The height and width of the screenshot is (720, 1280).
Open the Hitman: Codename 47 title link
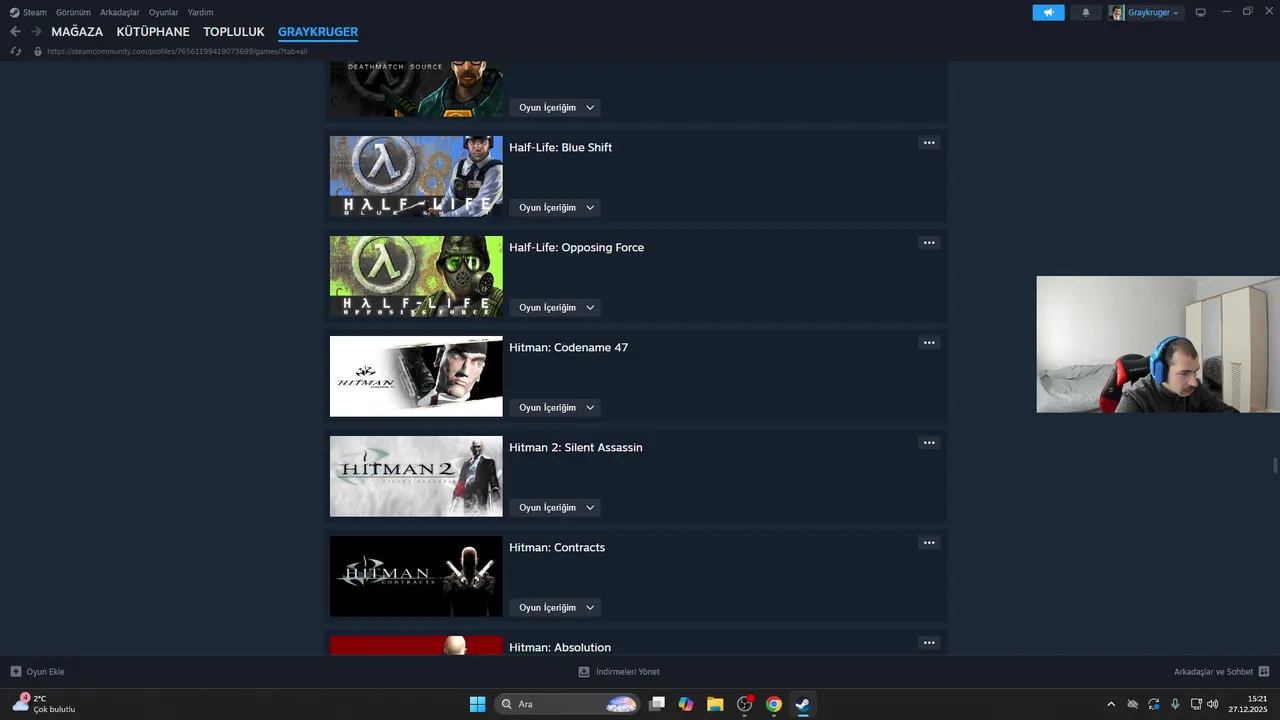pos(568,348)
